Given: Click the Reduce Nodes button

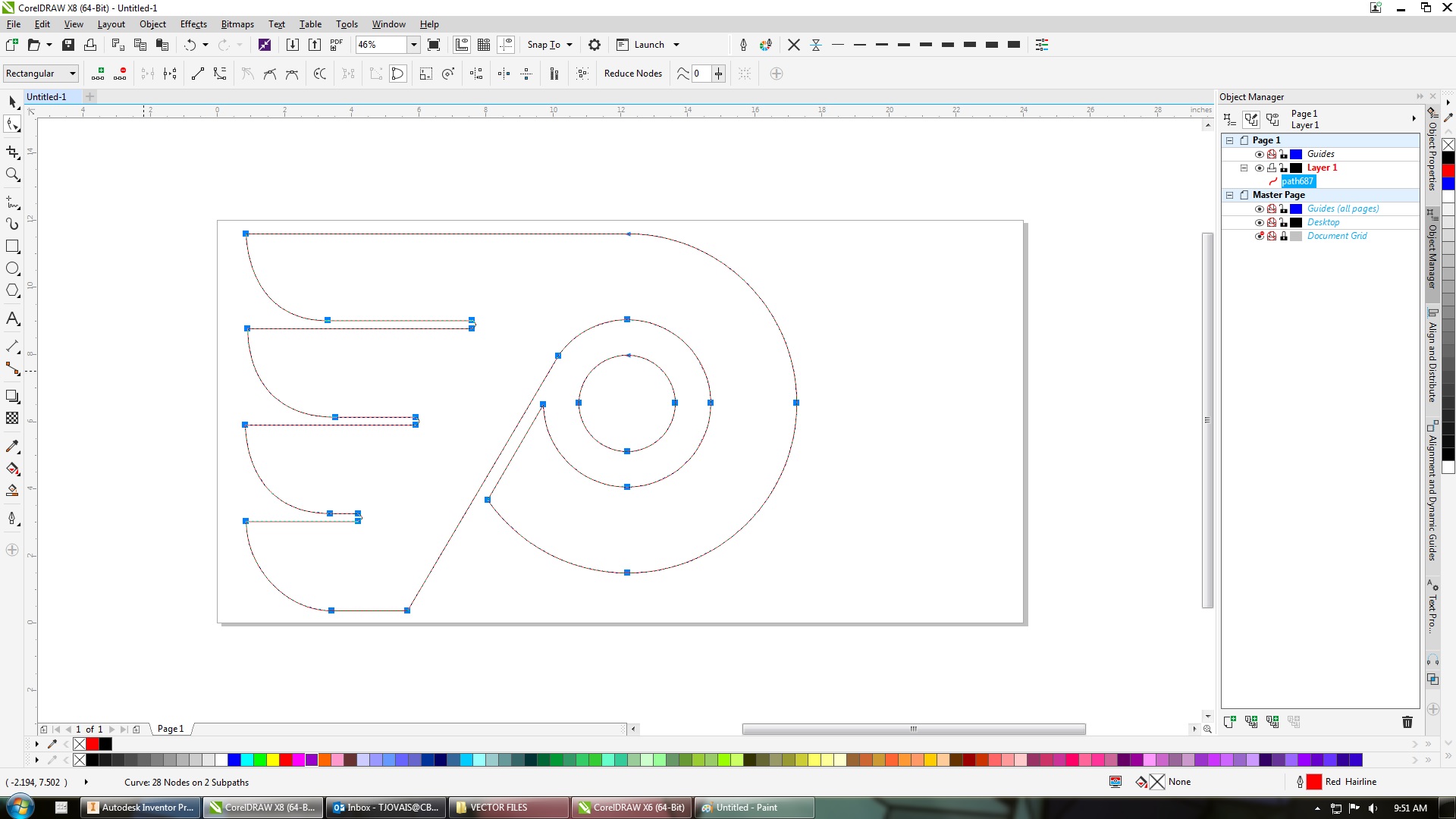Looking at the screenshot, I should point(633,74).
